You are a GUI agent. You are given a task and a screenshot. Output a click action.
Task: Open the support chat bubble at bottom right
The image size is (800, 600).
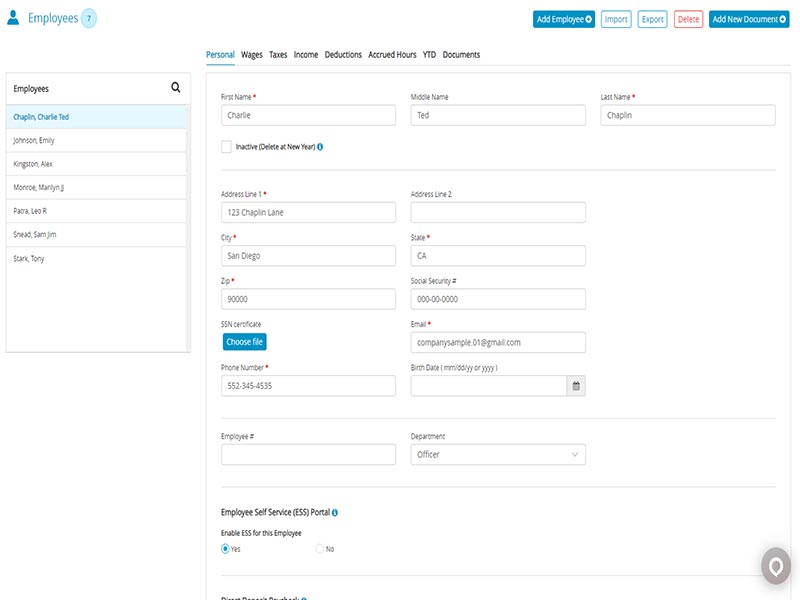pyautogui.click(x=775, y=567)
